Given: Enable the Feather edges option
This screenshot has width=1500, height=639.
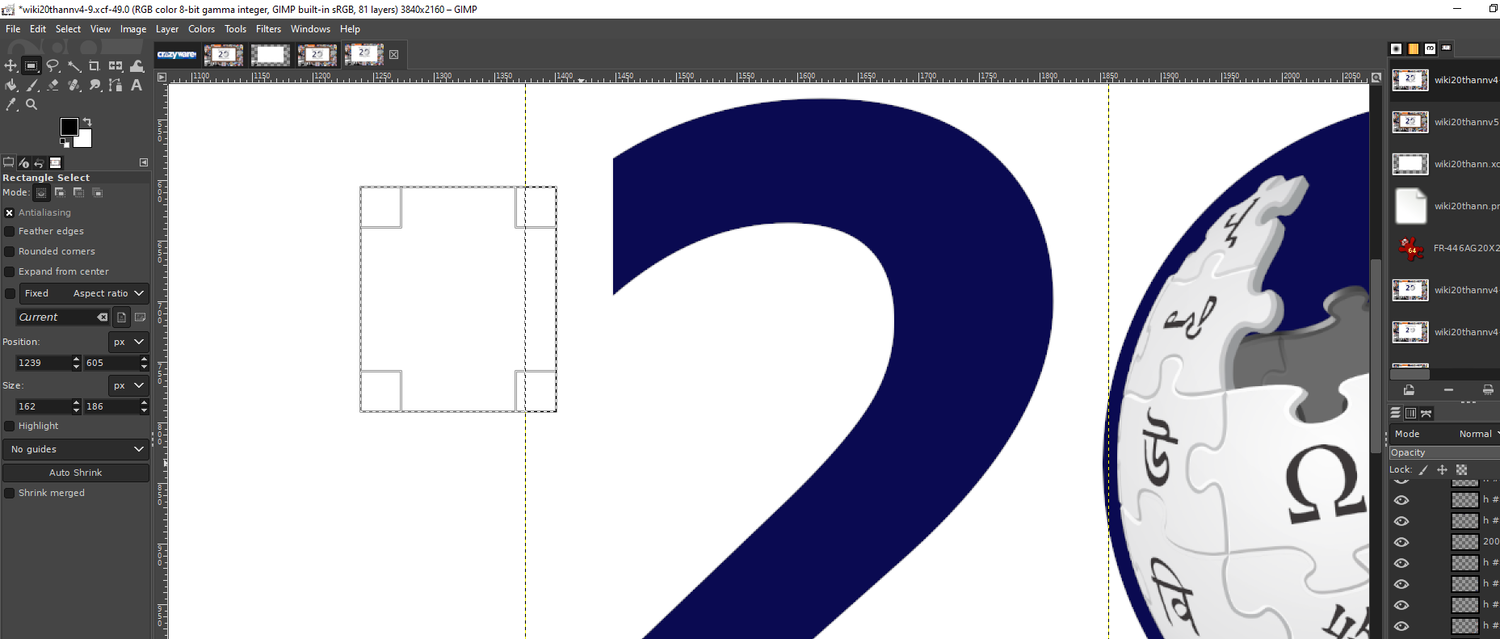Looking at the screenshot, I should coord(10,231).
